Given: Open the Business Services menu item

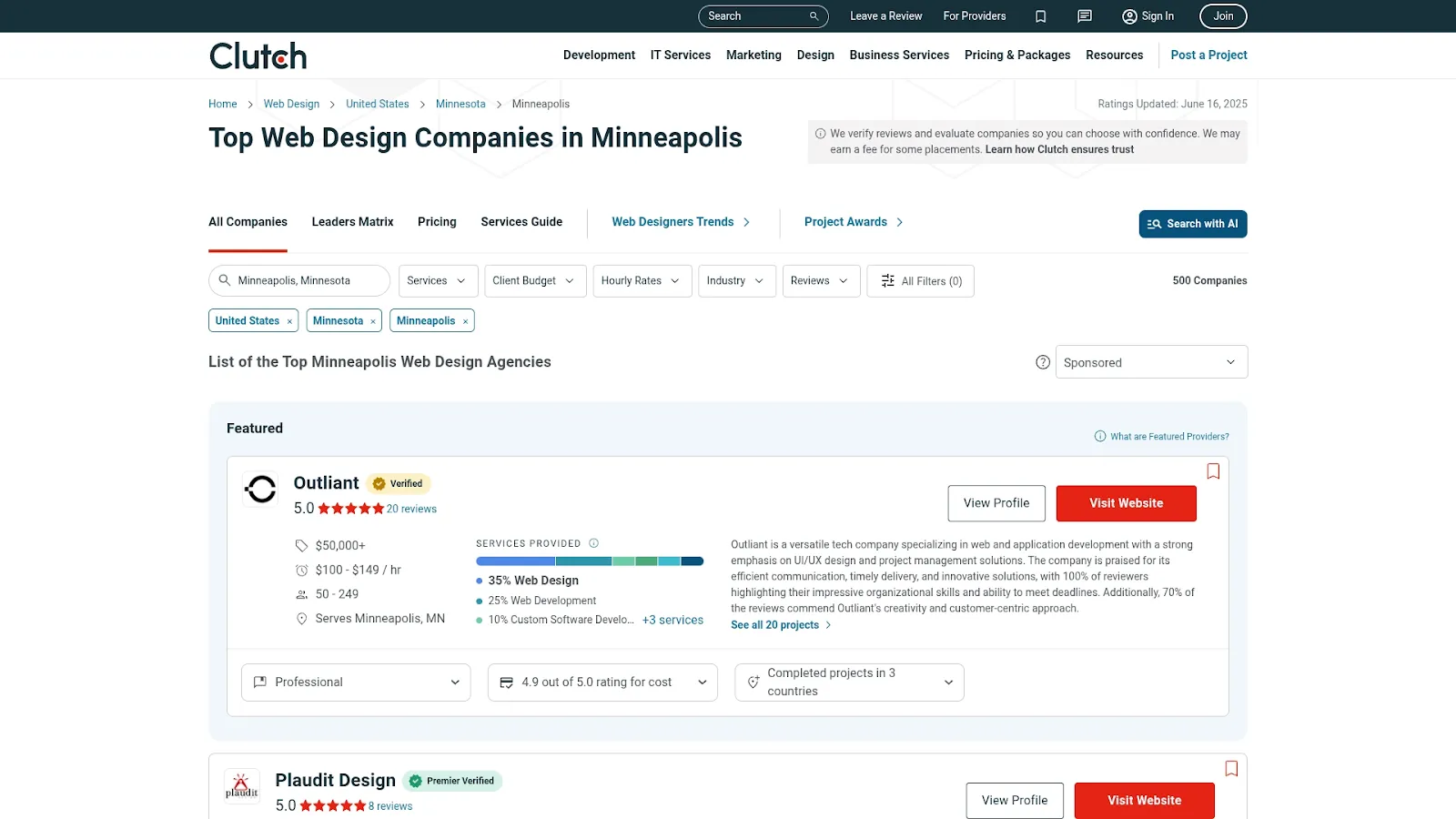Looking at the screenshot, I should pyautogui.click(x=899, y=55).
